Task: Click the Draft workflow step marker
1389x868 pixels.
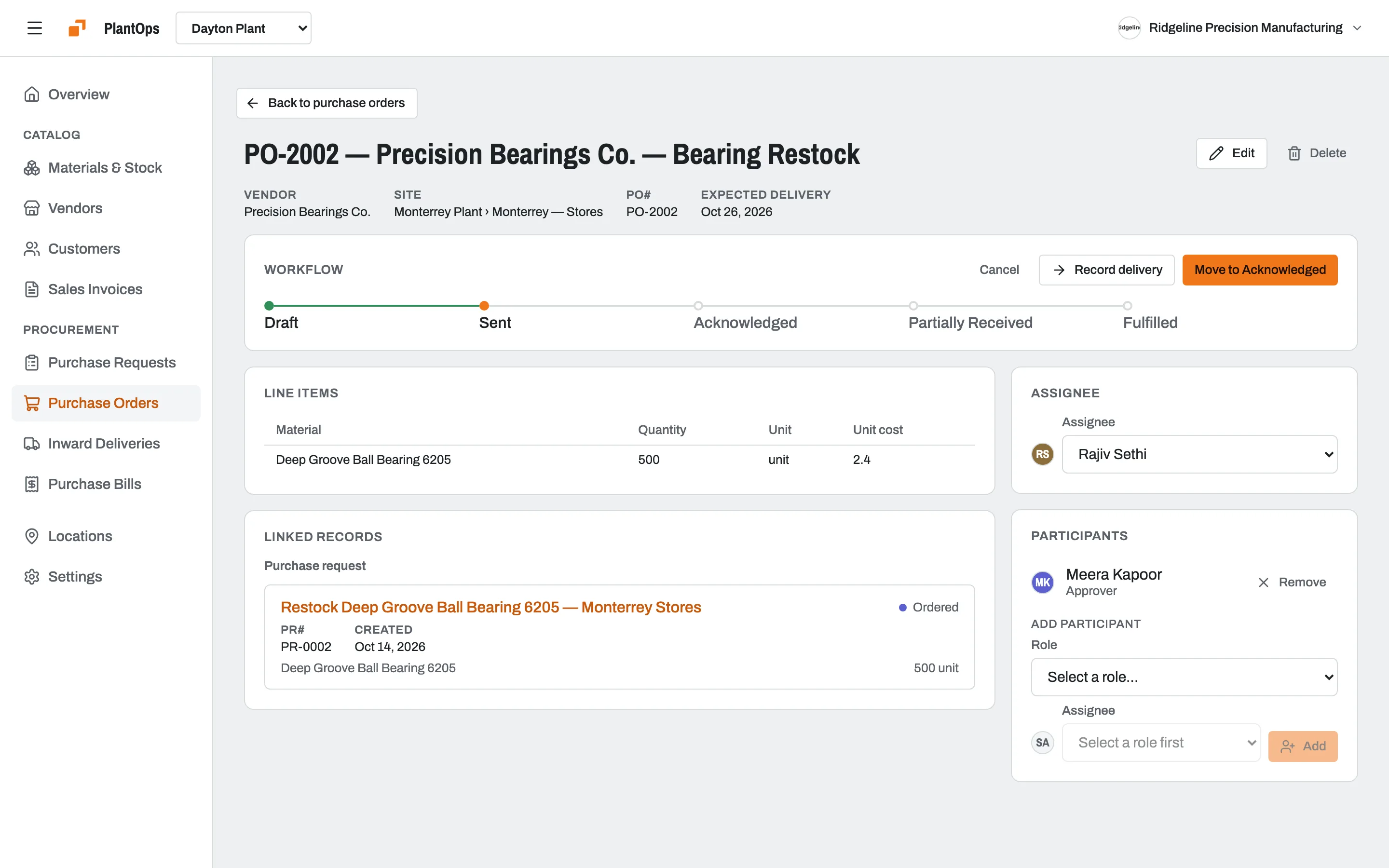Action: [269, 305]
